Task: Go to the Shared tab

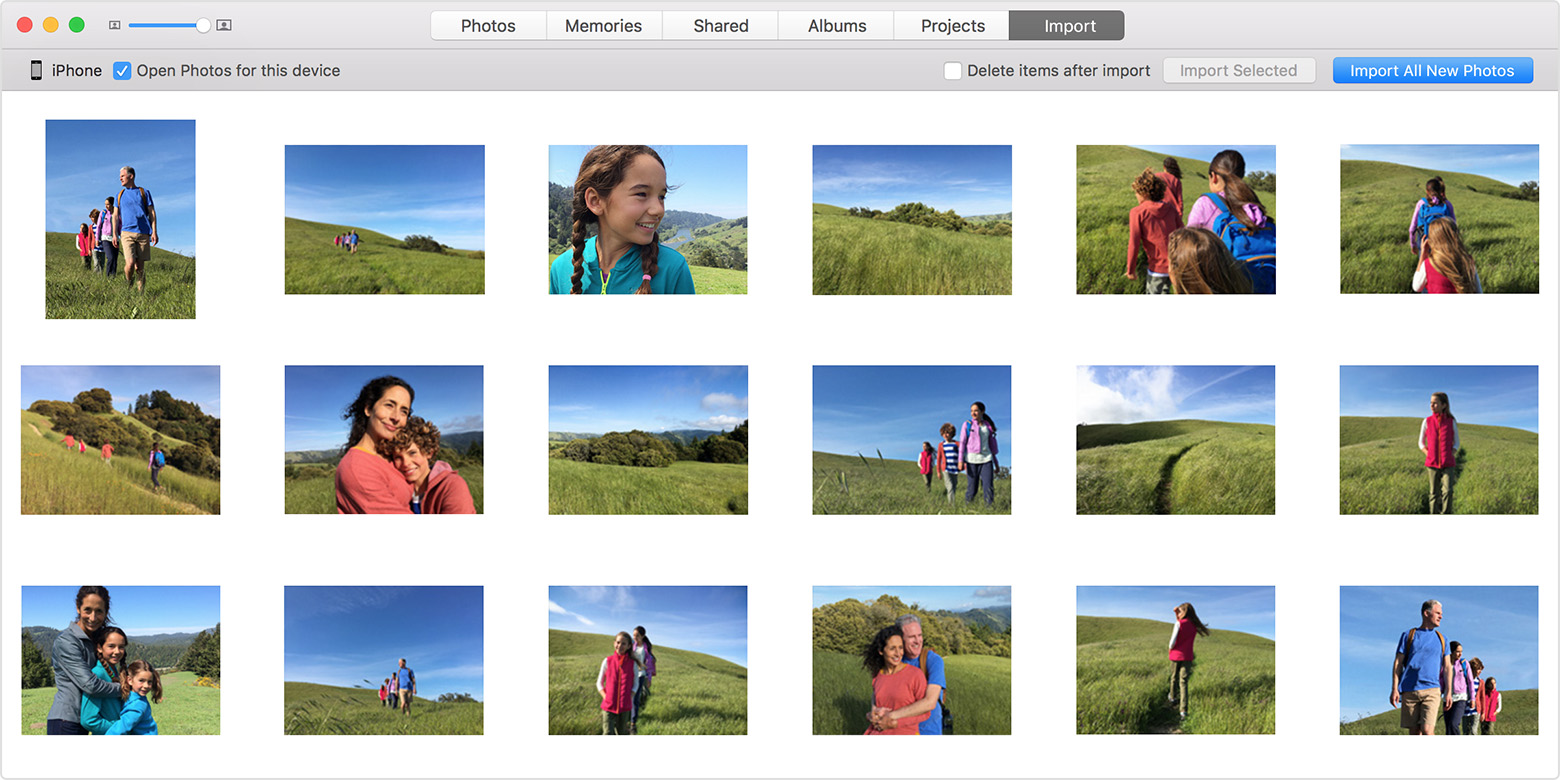Action: 720,26
